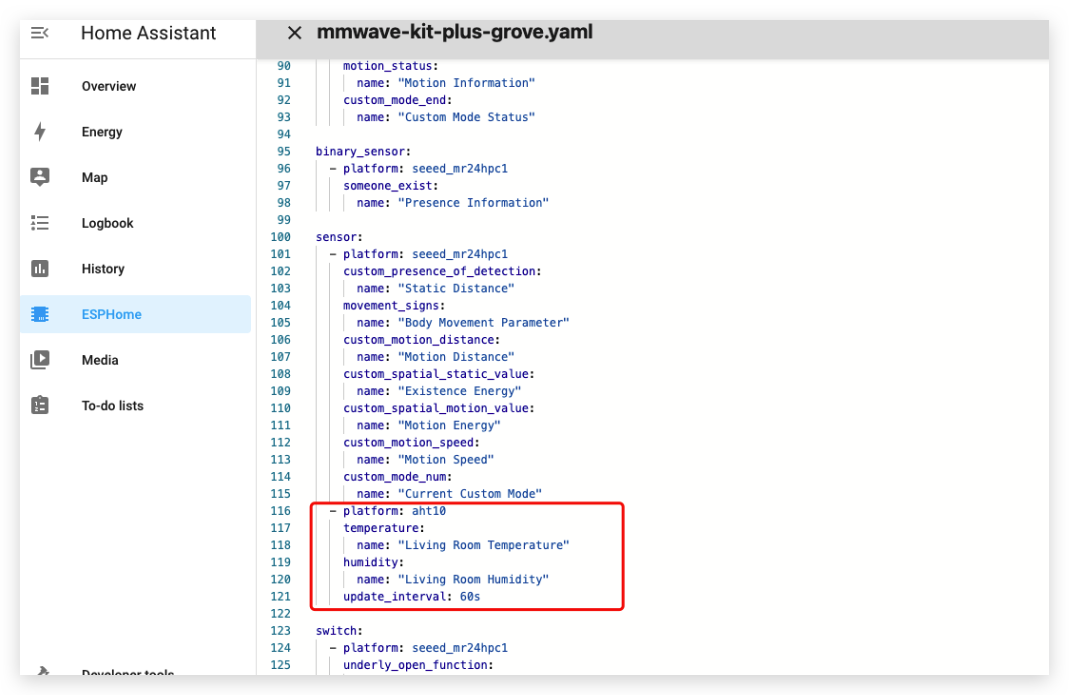
Task: Click the Logbook list icon
Action: (40, 223)
